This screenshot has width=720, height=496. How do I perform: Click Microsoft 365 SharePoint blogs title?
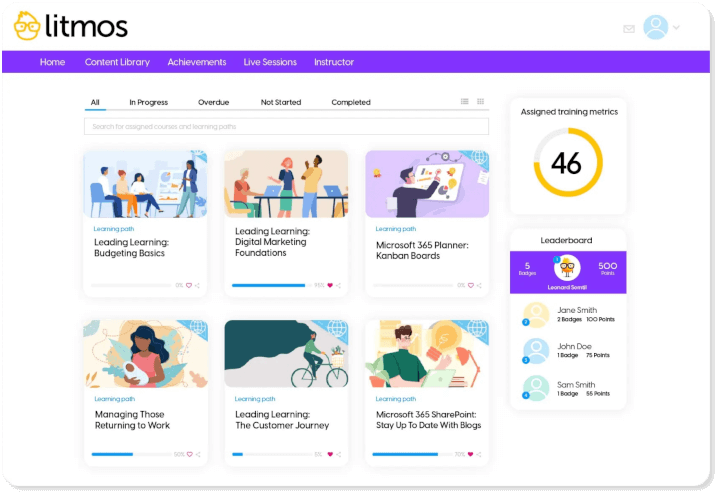(x=428, y=420)
